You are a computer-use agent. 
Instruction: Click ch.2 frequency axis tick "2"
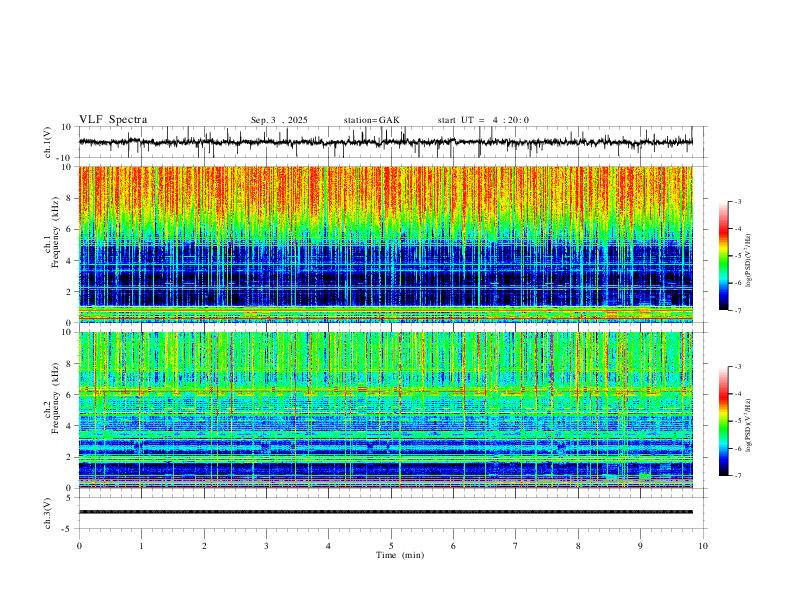click(69, 457)
